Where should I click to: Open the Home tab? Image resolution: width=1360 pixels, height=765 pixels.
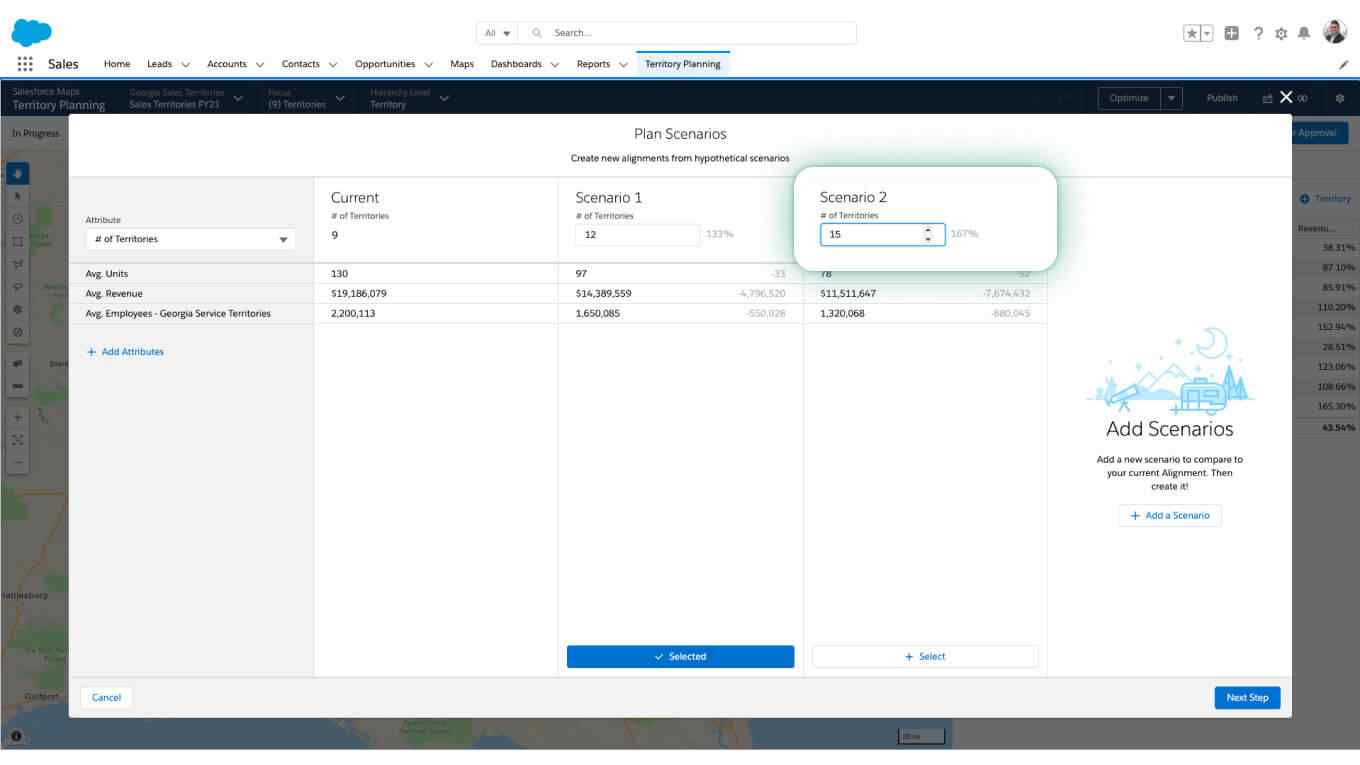(117, 64)
